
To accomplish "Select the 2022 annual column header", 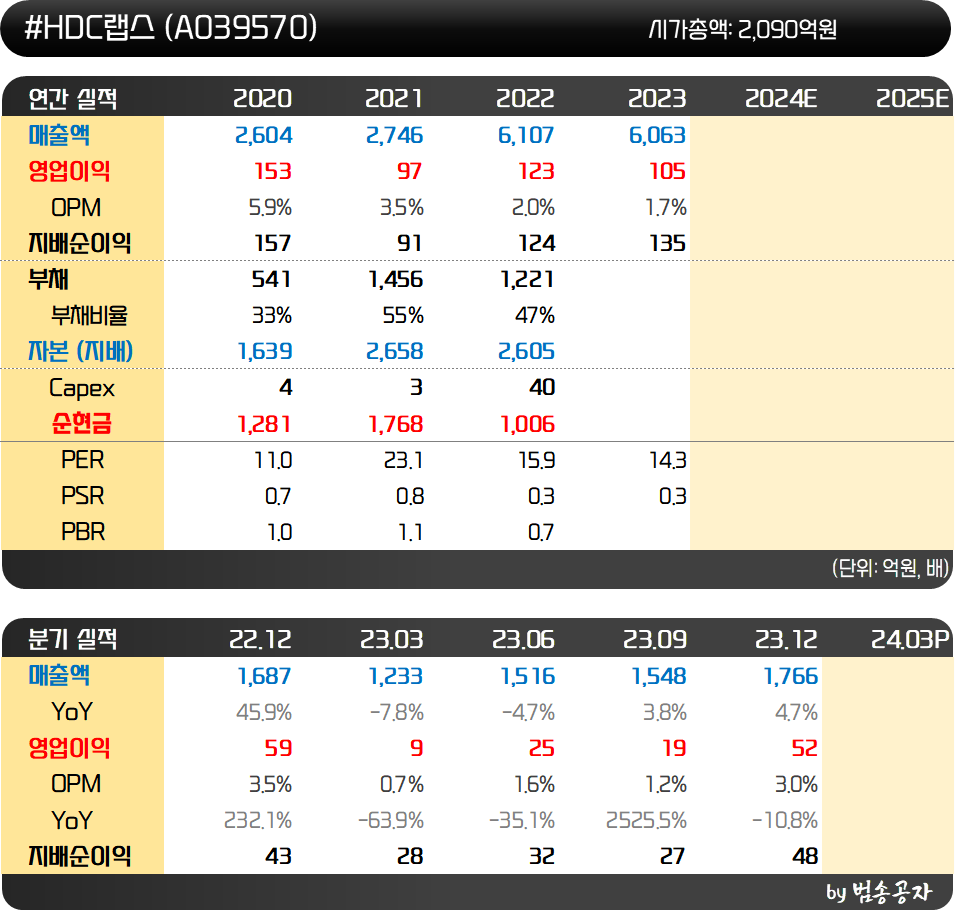I will (x=525, y=98).
